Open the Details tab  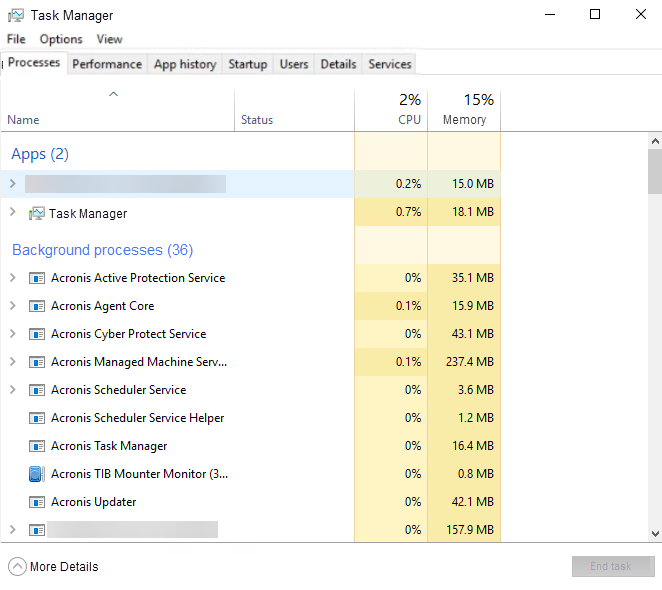338,64
